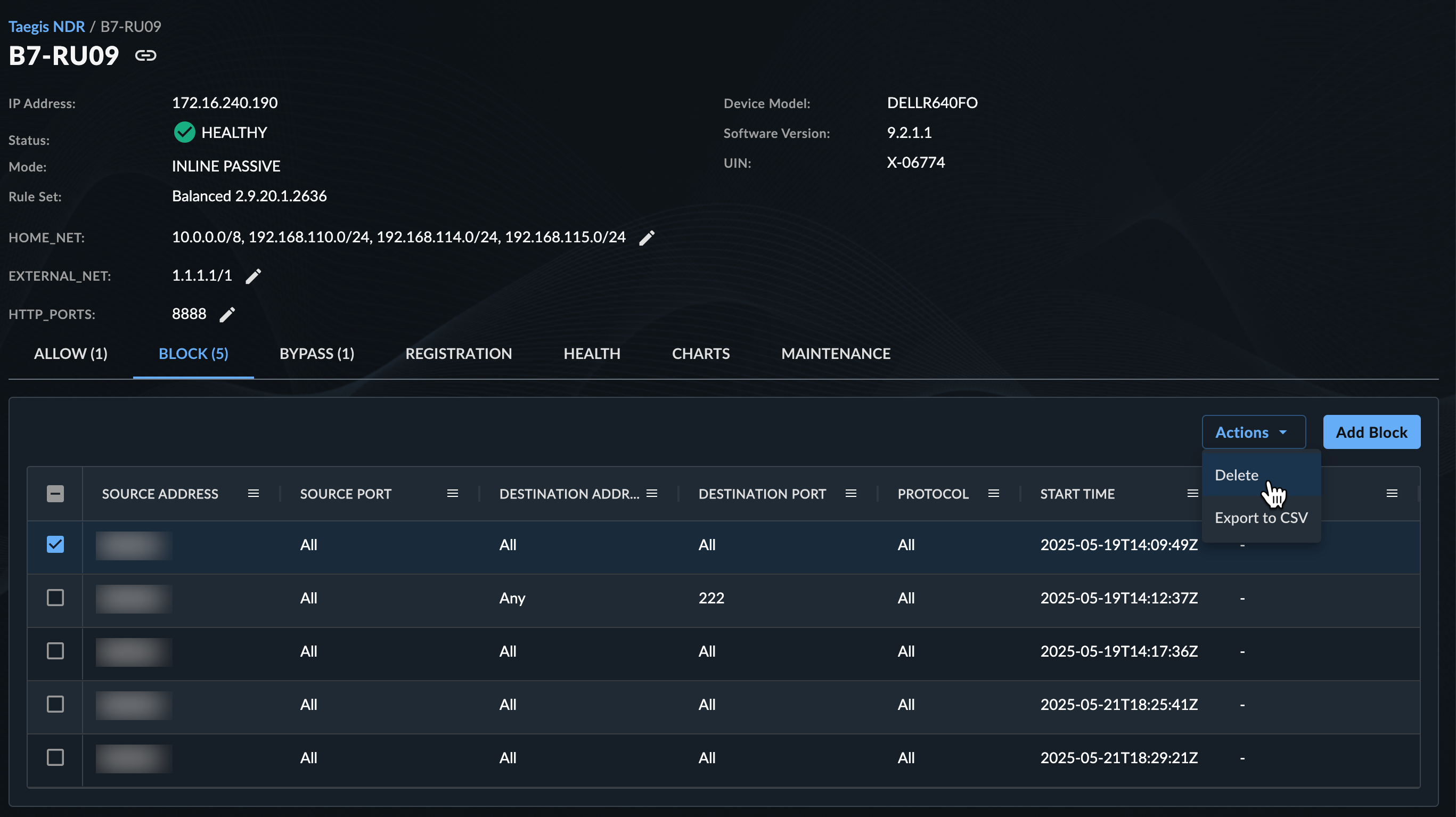Follow the Taegis NDR breadcrumb link

click(x=46, y=27)
